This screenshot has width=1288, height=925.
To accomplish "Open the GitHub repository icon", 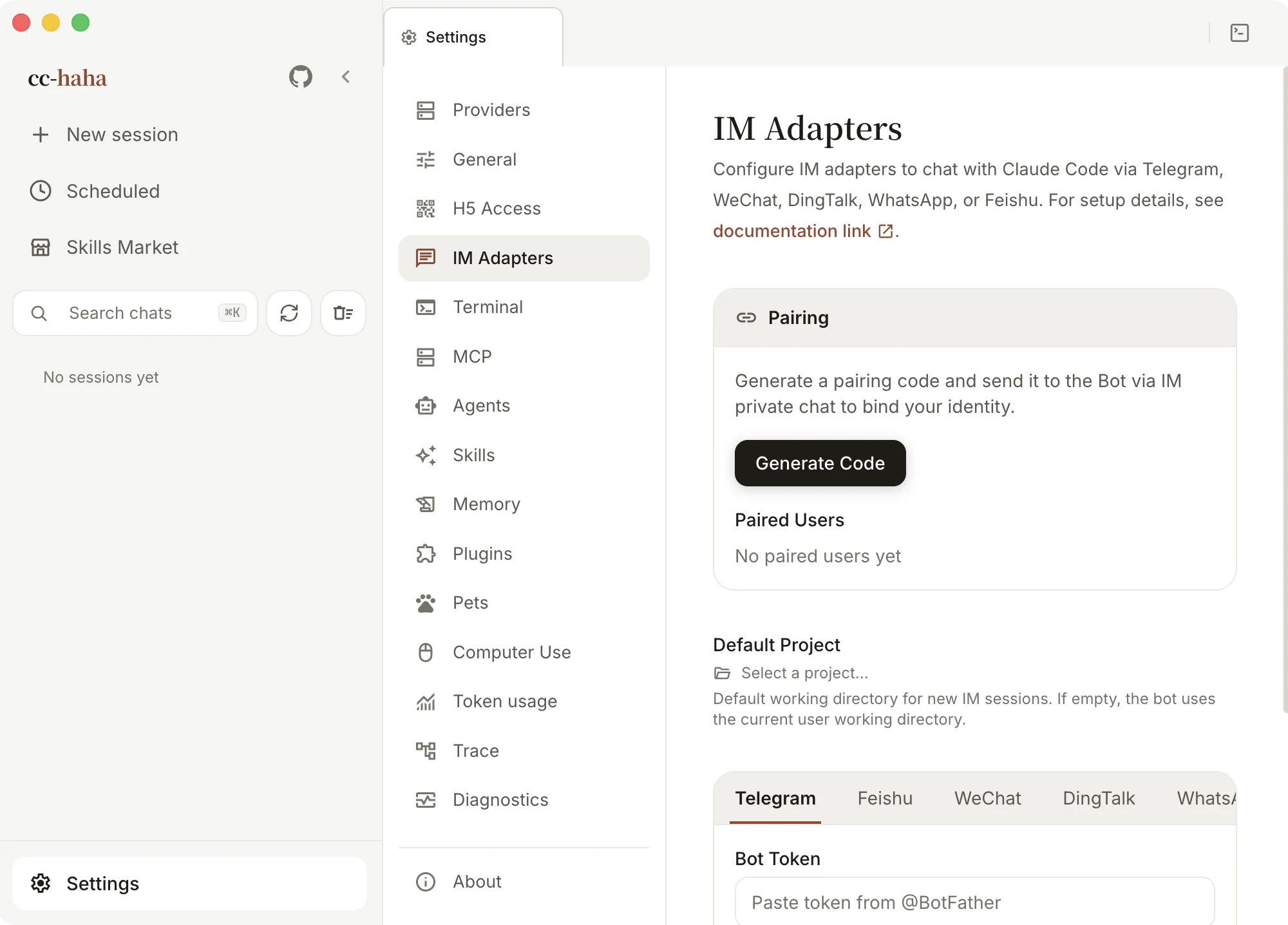I will [300, 77].
